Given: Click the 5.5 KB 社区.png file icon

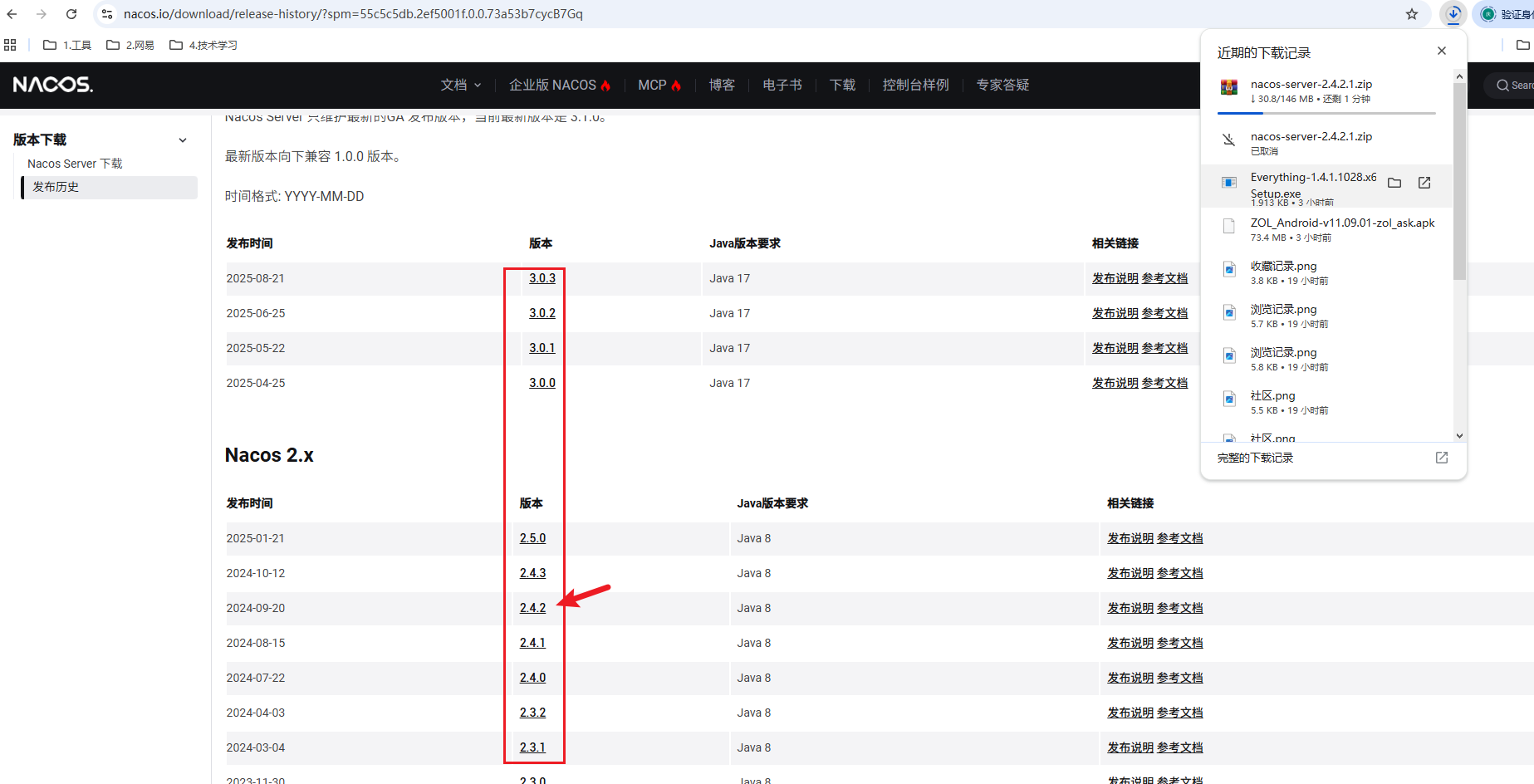Looking at the screenshot, I should coord(1229,399).
